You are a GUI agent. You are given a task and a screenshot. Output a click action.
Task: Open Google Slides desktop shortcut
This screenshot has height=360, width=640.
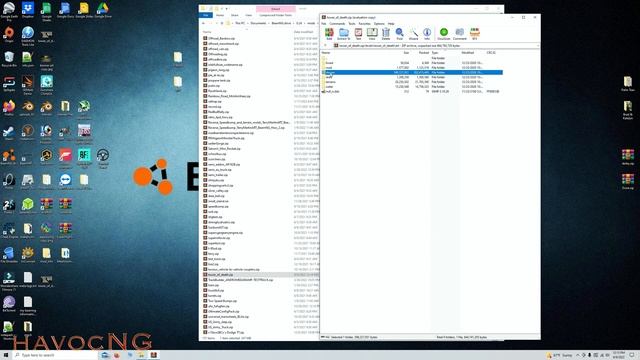(84, 10)
